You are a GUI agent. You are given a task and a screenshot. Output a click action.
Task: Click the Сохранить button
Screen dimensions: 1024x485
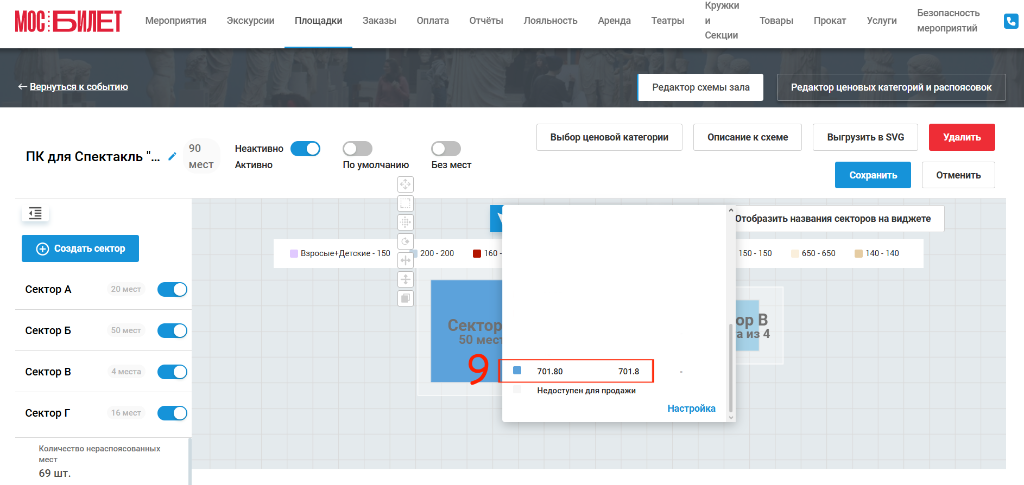click(x=872, y=175)
